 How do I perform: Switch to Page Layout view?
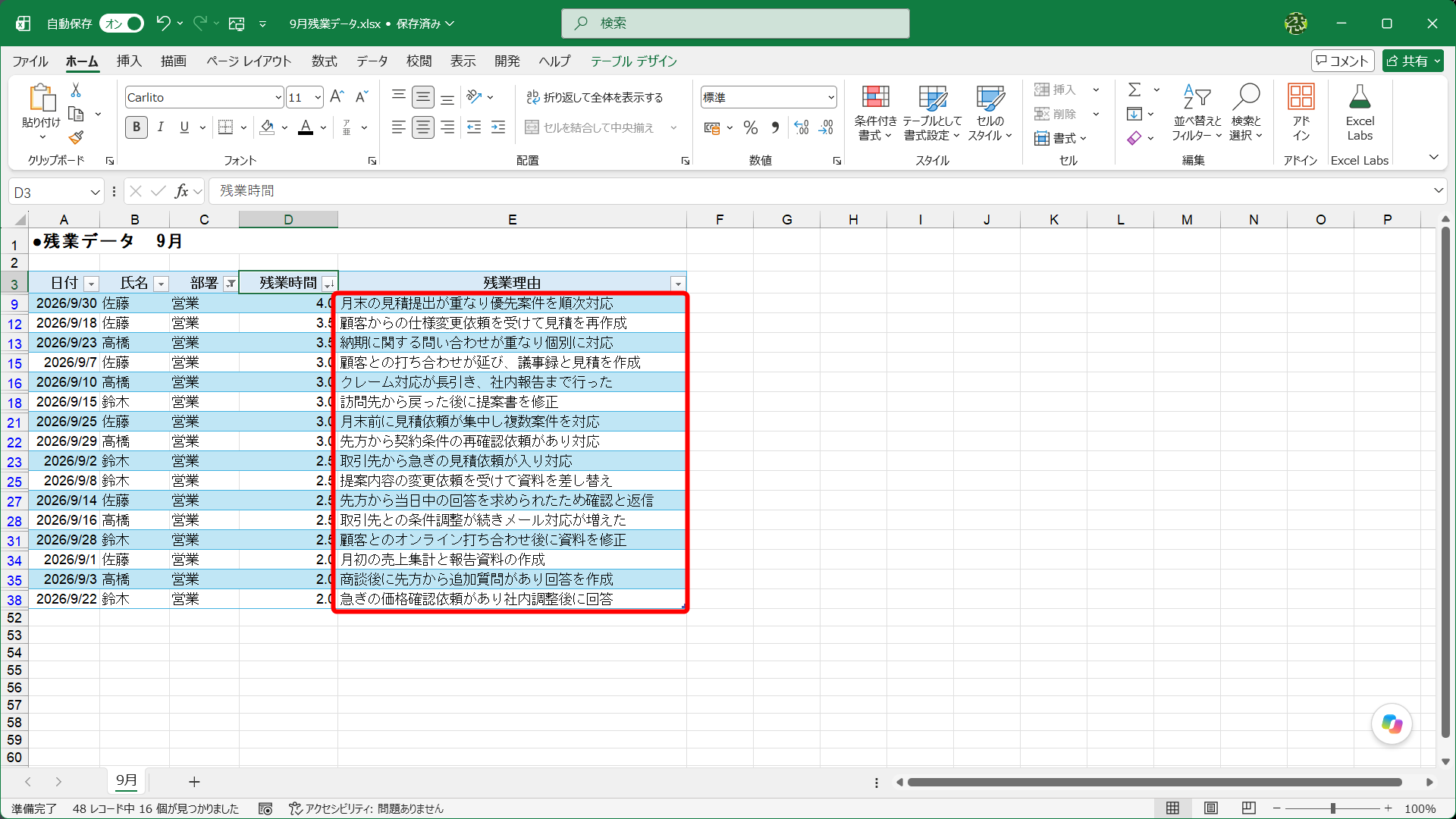tap(1211, 808)
